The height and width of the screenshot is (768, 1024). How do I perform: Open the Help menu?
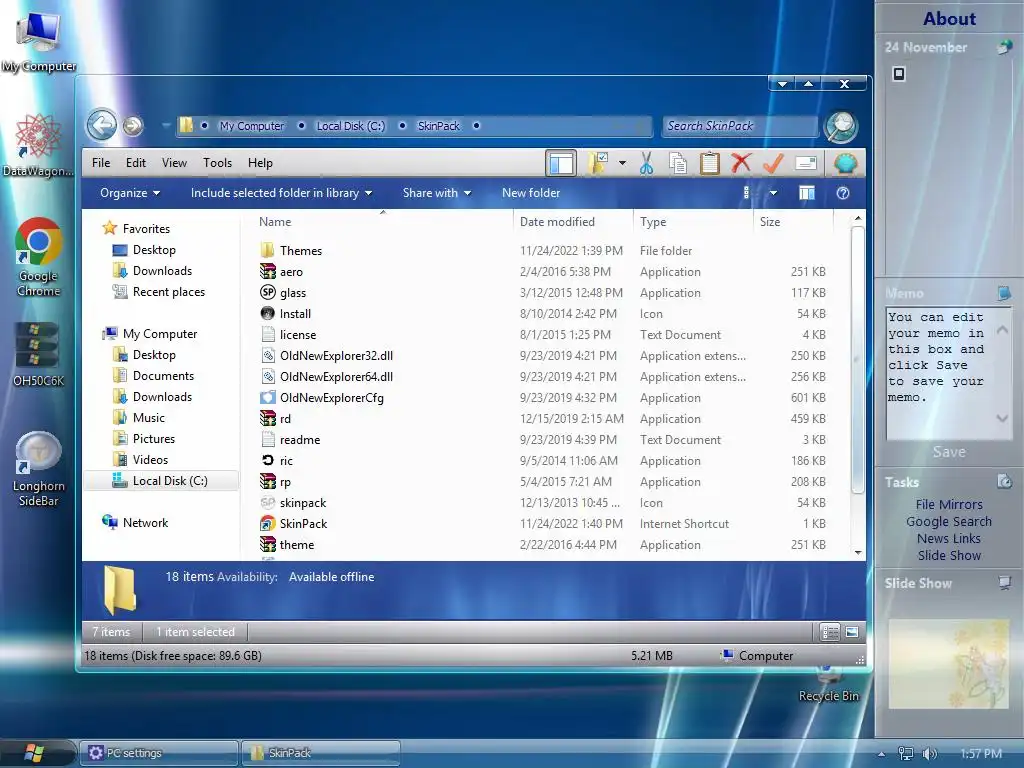[260, 163]
